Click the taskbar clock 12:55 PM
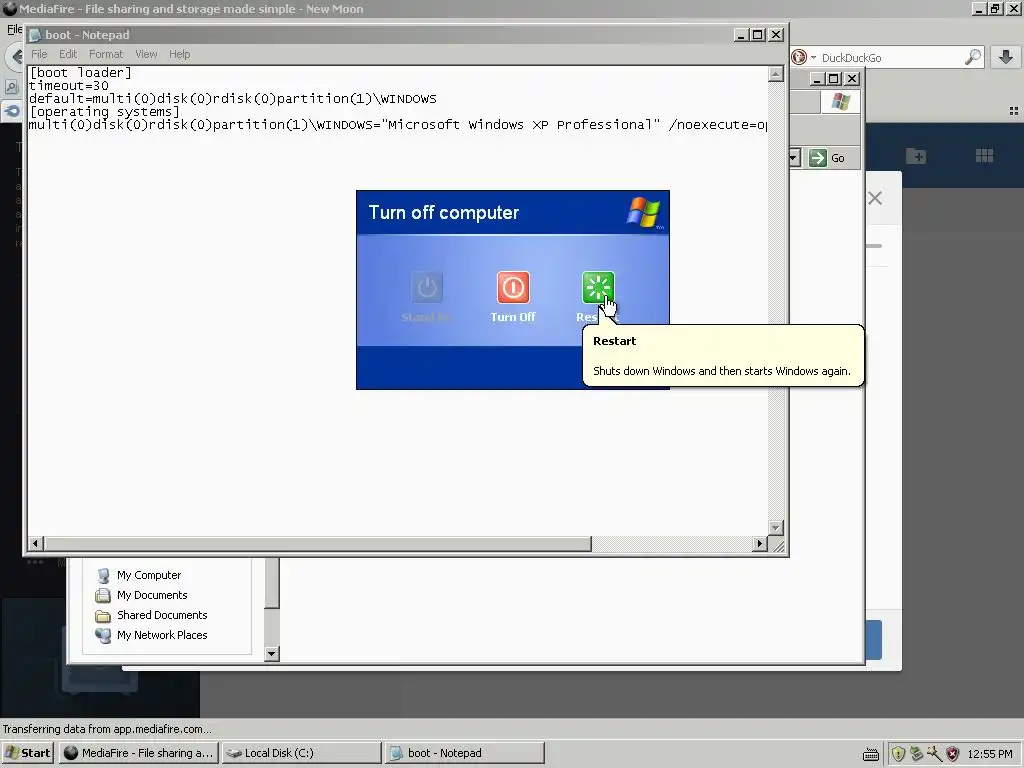Image resolution: width=1024 pixels, height=768 pixels. point(990,754)
